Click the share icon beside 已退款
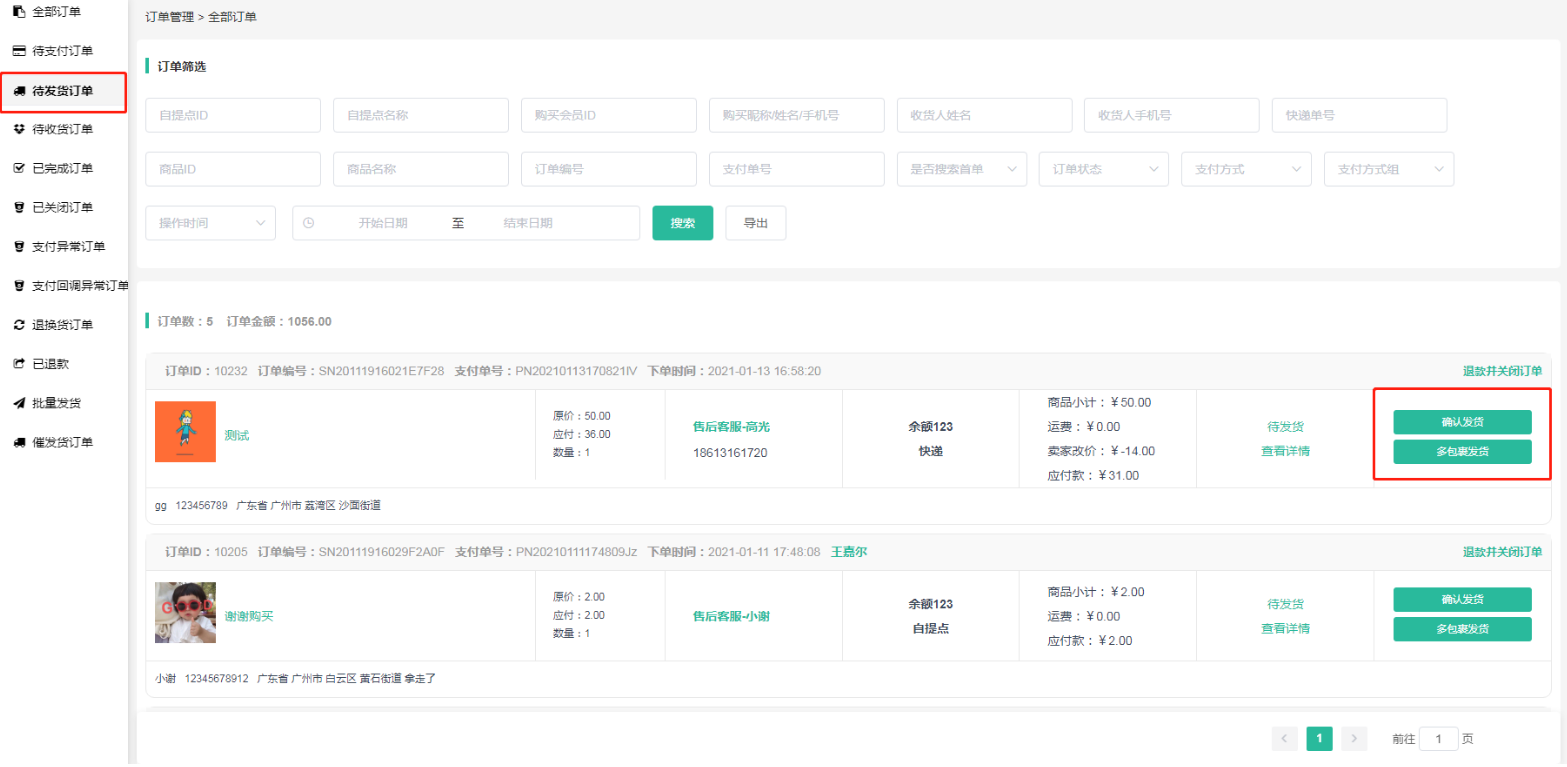The image size is (1567, 767). coord(18,364)
